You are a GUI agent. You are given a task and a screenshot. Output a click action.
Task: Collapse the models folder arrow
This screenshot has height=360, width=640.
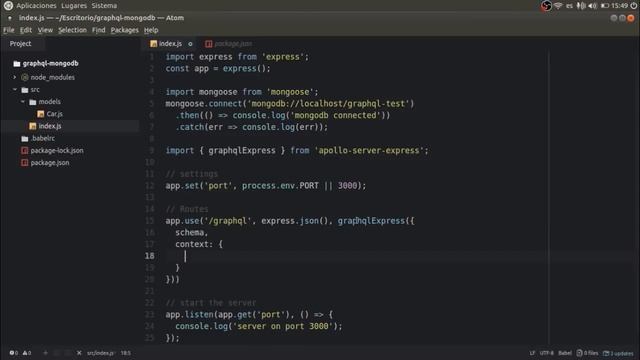[23, 102]
